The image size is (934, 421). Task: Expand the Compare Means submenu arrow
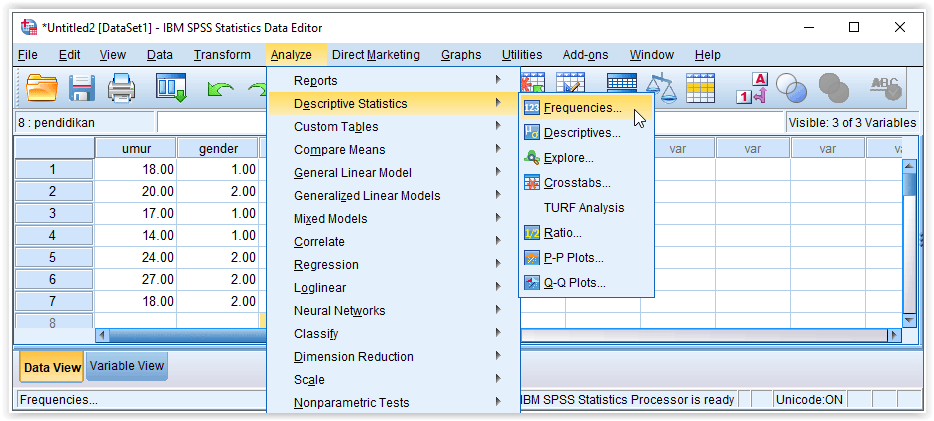click(x=498, y=148)
